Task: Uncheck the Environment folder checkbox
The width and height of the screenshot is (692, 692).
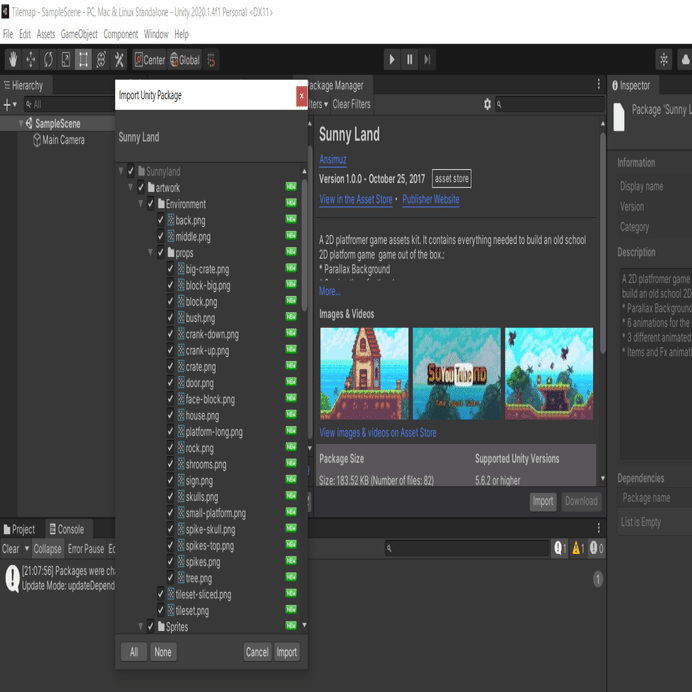Action: [x=151, y=203]
